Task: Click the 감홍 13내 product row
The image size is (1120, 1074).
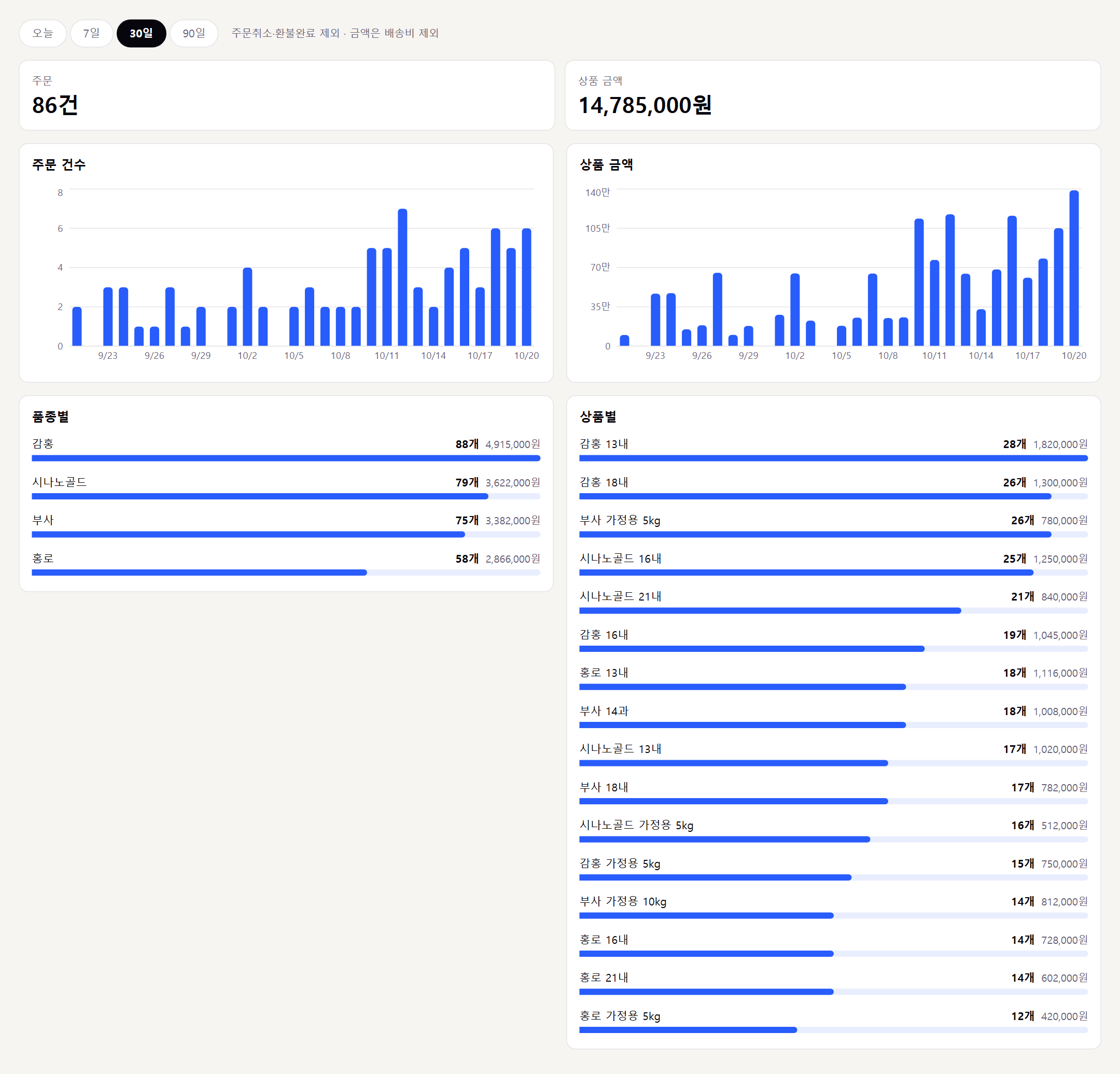Action: [x=833, y=450]
